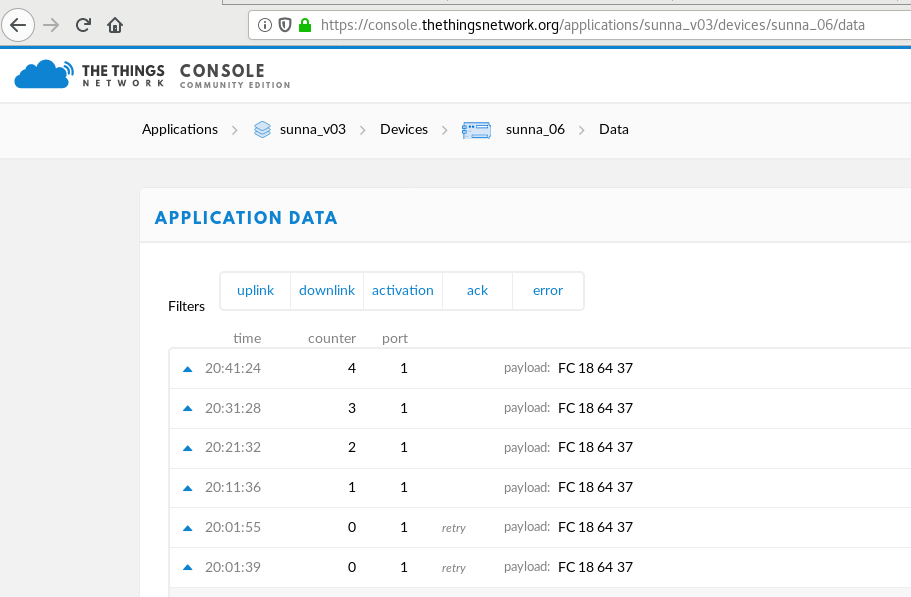Click the counter column header
Screen dimensions: 911x597
point(332,339)
